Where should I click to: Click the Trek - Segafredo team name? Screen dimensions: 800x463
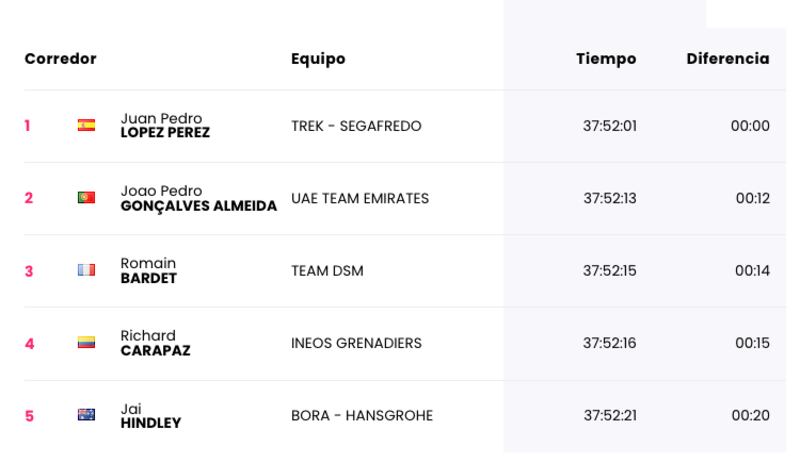[x=356, y=126]
